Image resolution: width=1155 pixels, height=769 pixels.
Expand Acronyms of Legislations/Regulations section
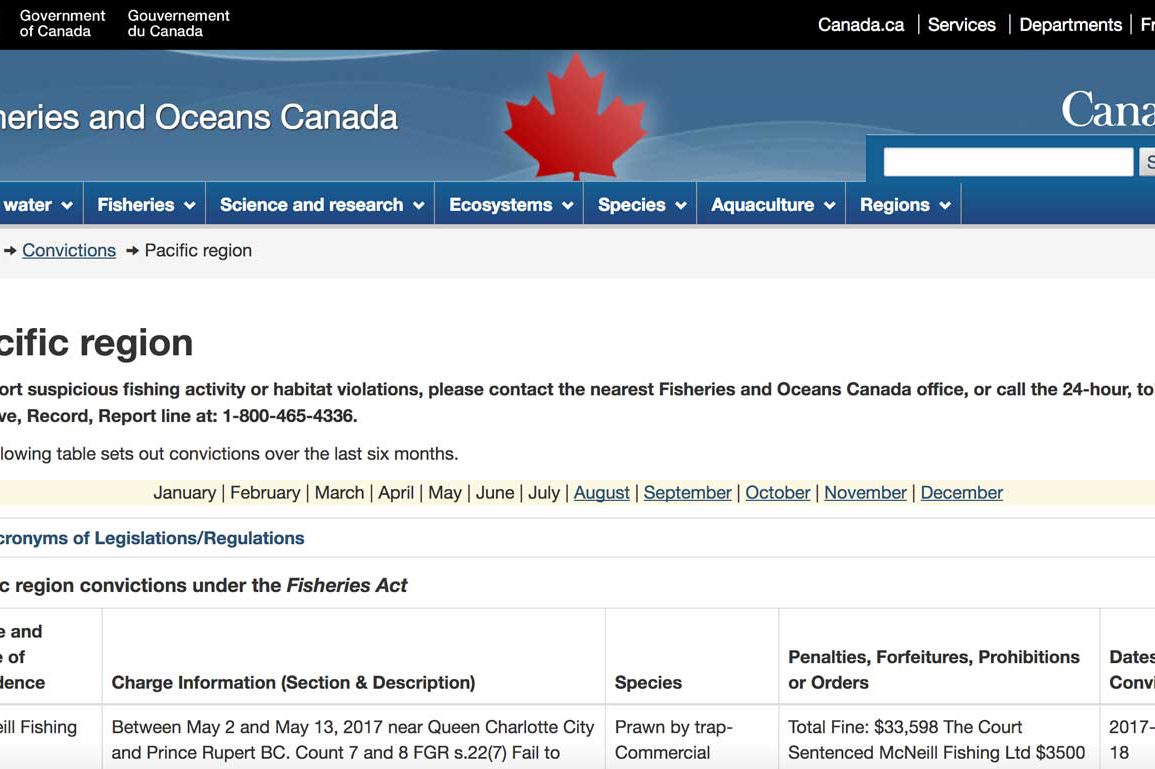pyautogui.click(x=152, y=538)
